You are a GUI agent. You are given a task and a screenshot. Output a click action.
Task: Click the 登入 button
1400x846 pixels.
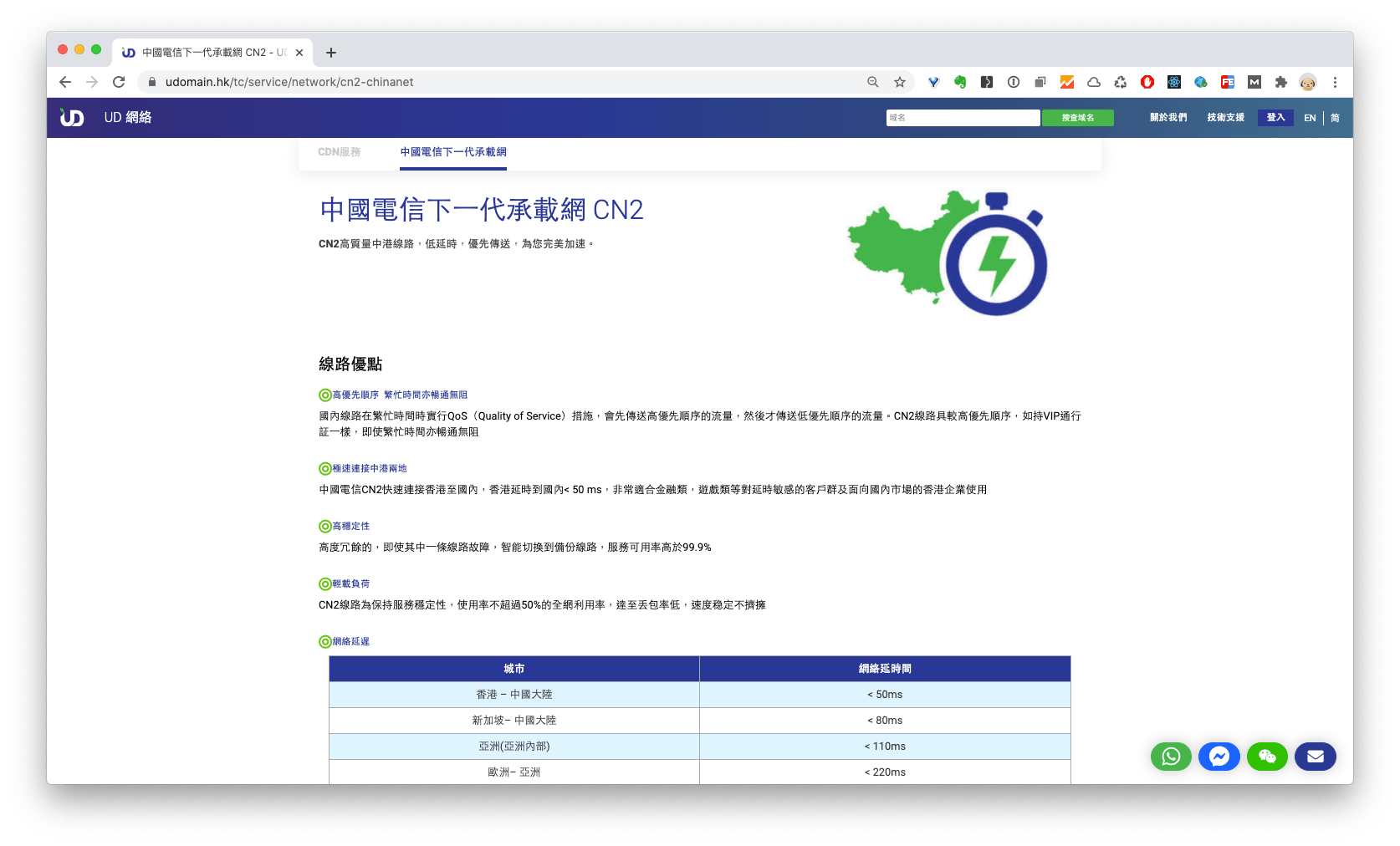(x=1275, y=117)
